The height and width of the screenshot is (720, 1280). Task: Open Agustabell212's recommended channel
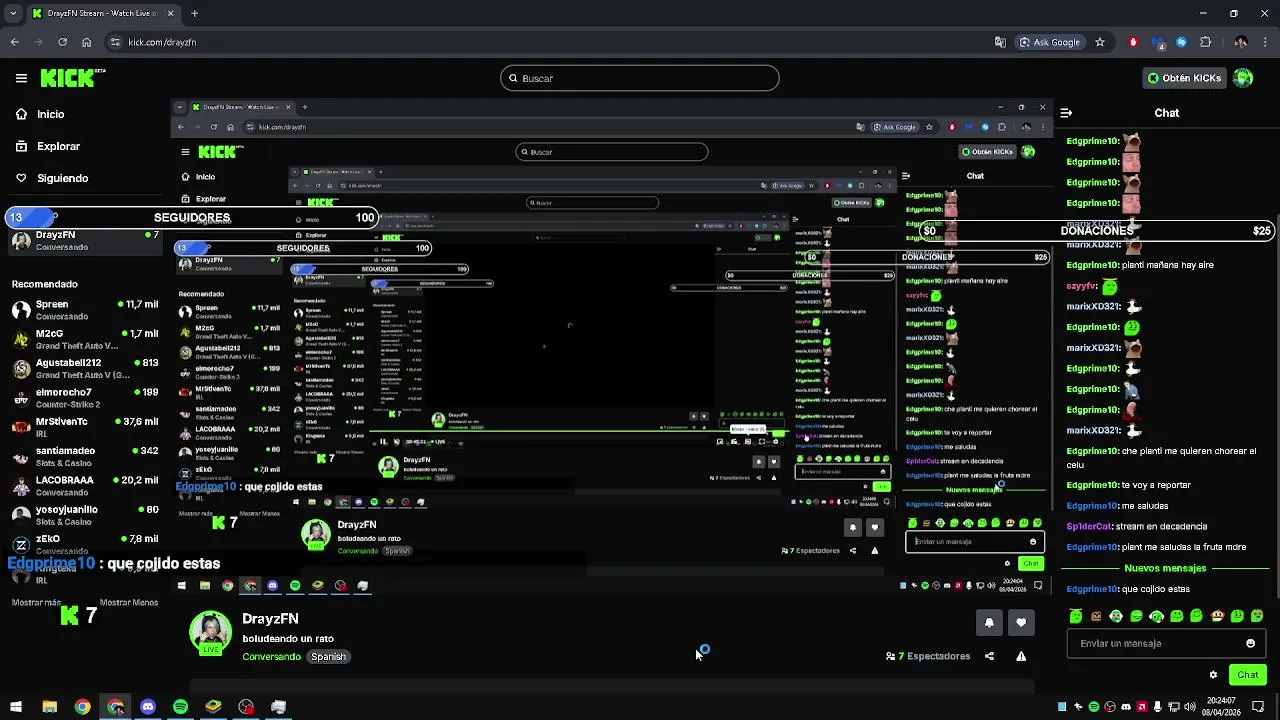pos(85,368)
